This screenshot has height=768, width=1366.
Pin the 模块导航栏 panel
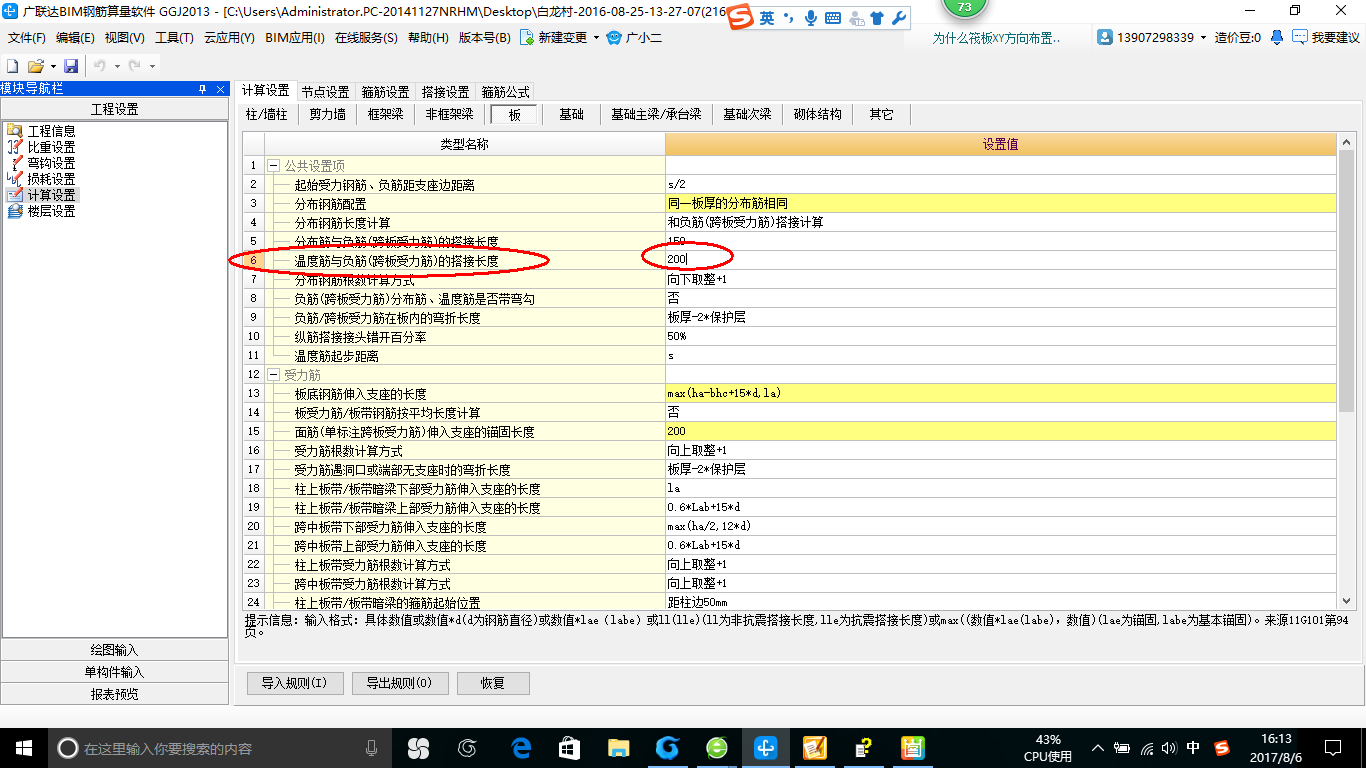[x=203, y=89]
